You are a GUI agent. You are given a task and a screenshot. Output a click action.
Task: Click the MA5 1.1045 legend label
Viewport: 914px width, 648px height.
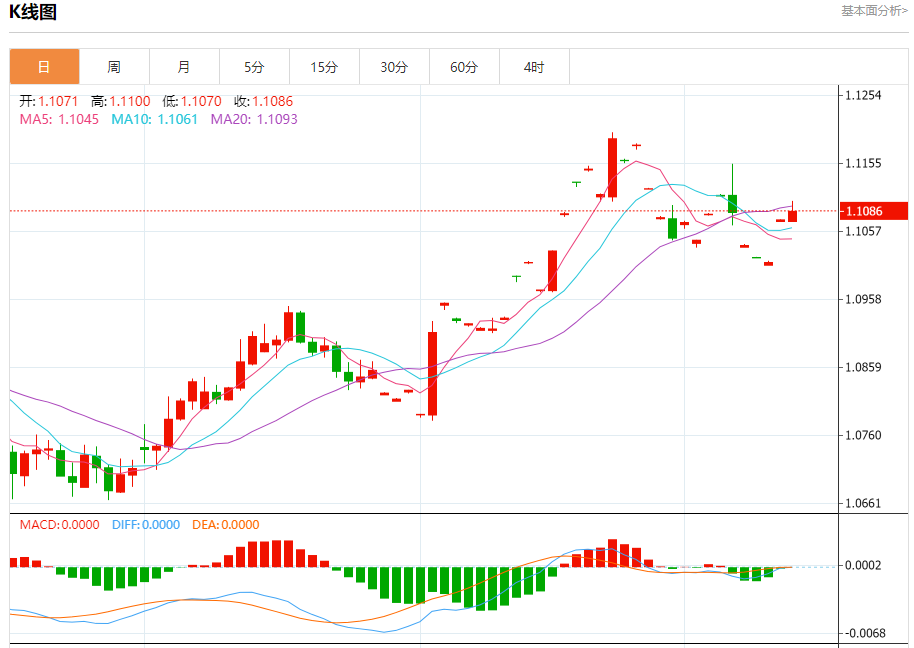[59, 119]
